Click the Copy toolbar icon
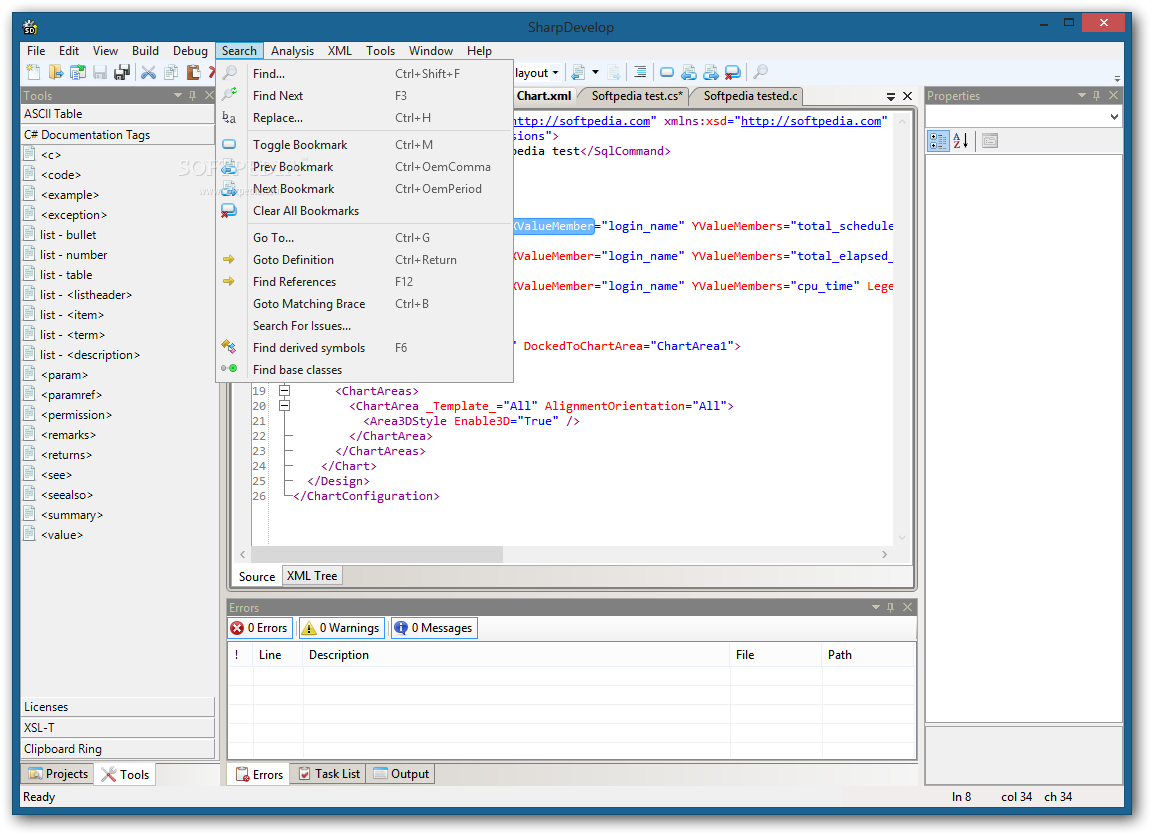The height and width of the screenshot is (835, 1152). point(170,72)
